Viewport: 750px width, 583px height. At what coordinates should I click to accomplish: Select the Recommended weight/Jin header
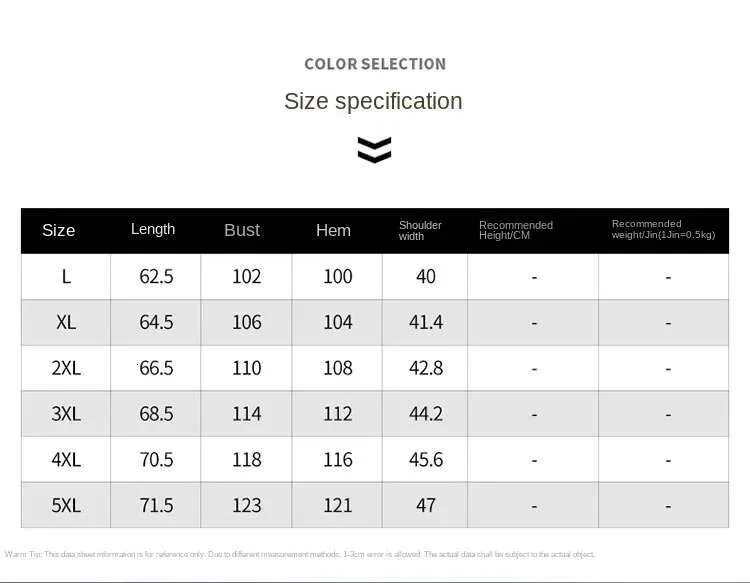tap(663, 229)
